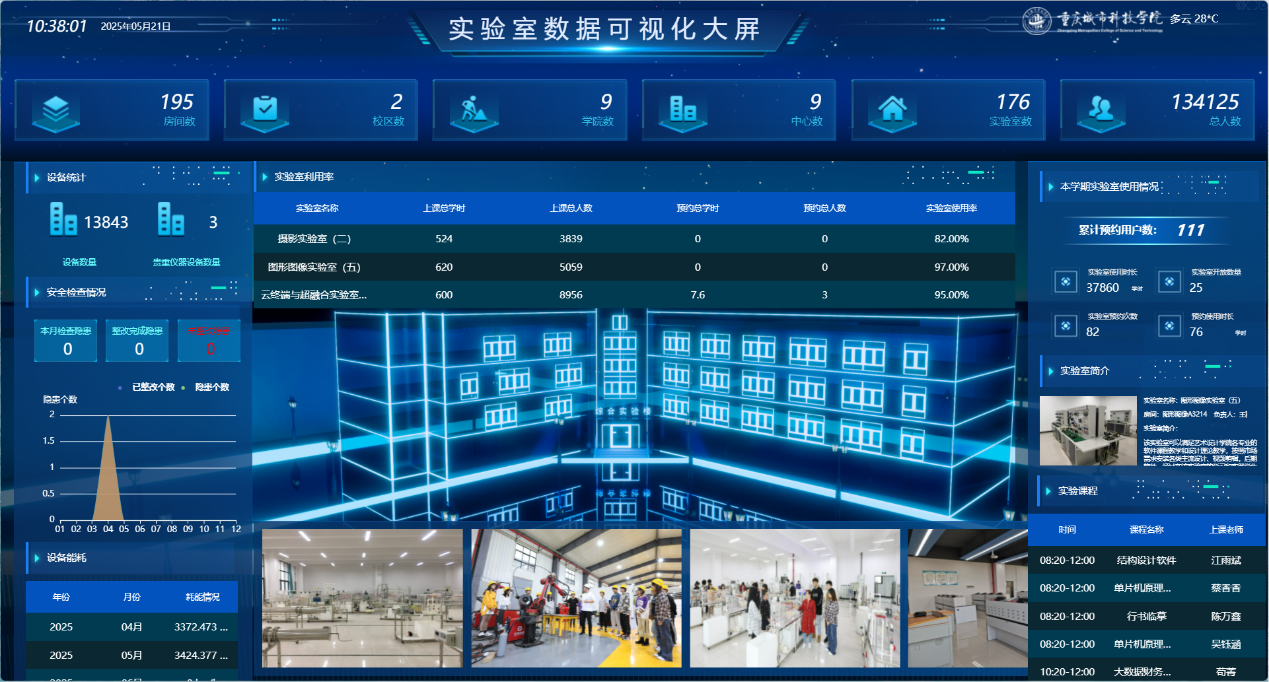Image resolution: width=1269 pixels, height=682 pixels.
Task: Expand the 安全检查情况 panel header arrow
Action: [x=36, y=293]
